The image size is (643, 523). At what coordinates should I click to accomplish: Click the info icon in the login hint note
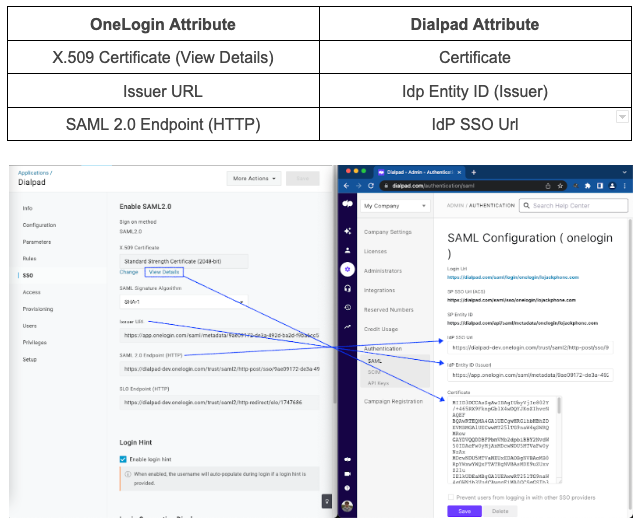click(128, 474)
